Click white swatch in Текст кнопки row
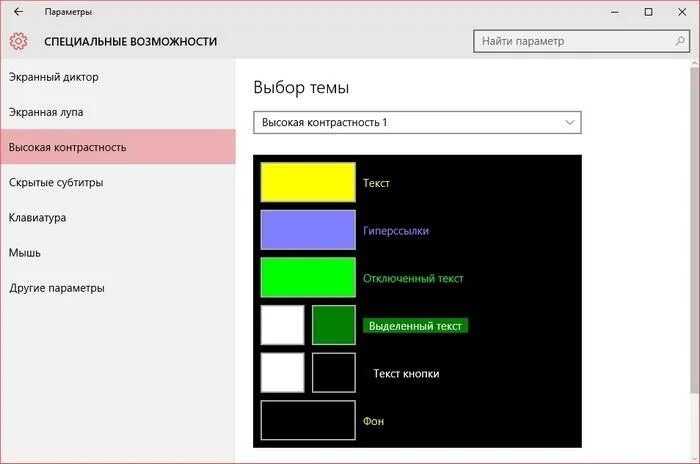This screenshot has height=464, width=700. click(282, 372)
